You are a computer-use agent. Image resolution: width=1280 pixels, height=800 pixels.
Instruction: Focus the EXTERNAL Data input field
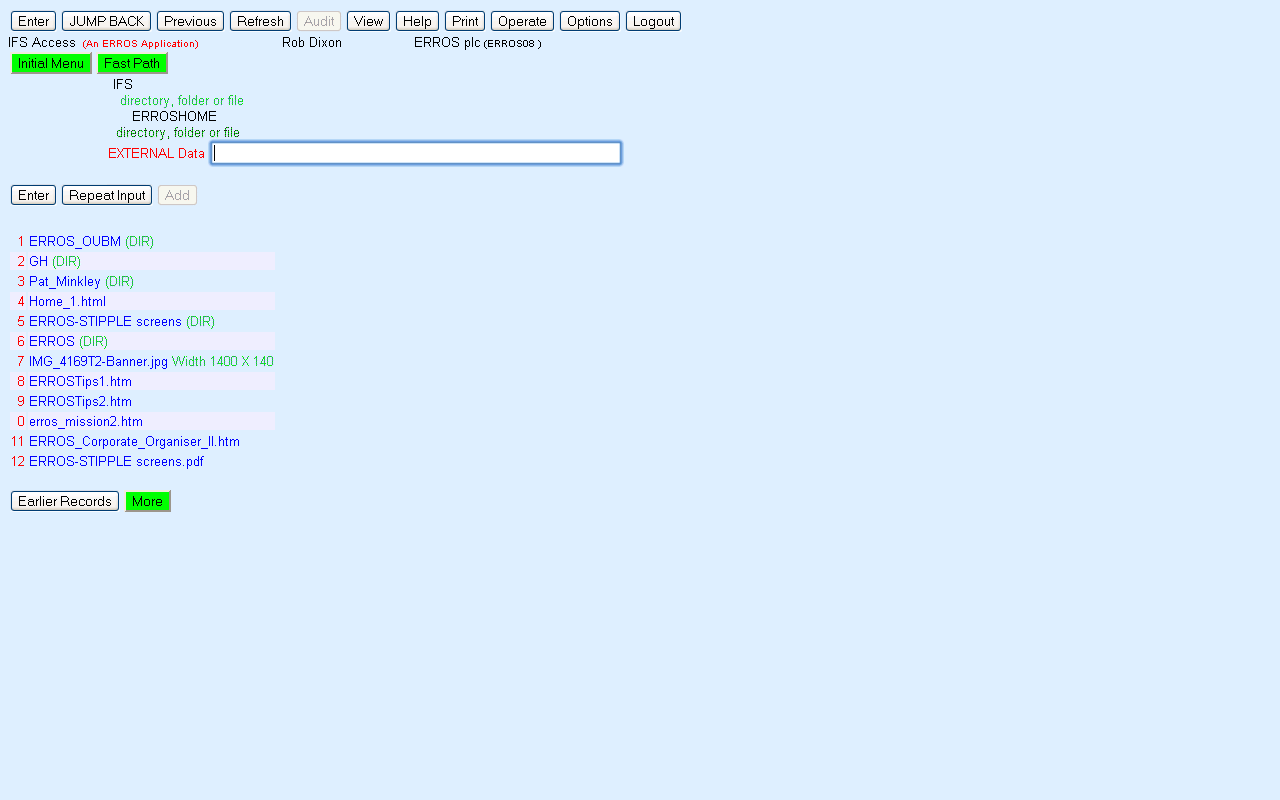coord(416,153)
